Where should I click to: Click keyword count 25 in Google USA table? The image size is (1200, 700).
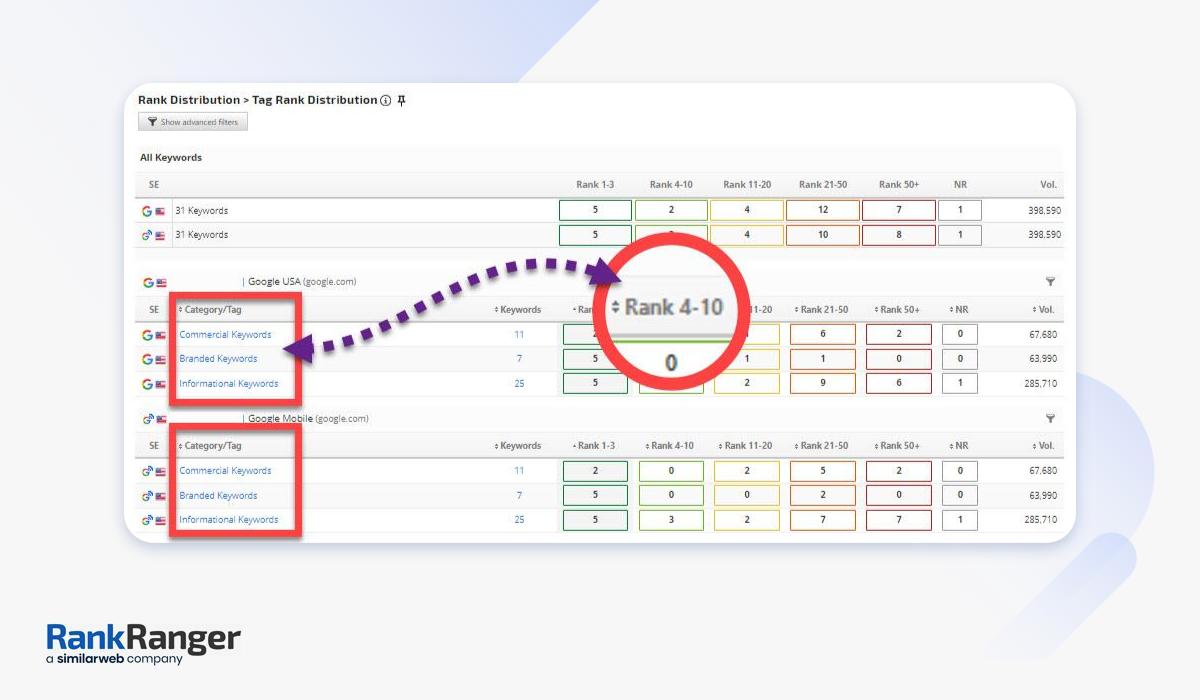519,384
